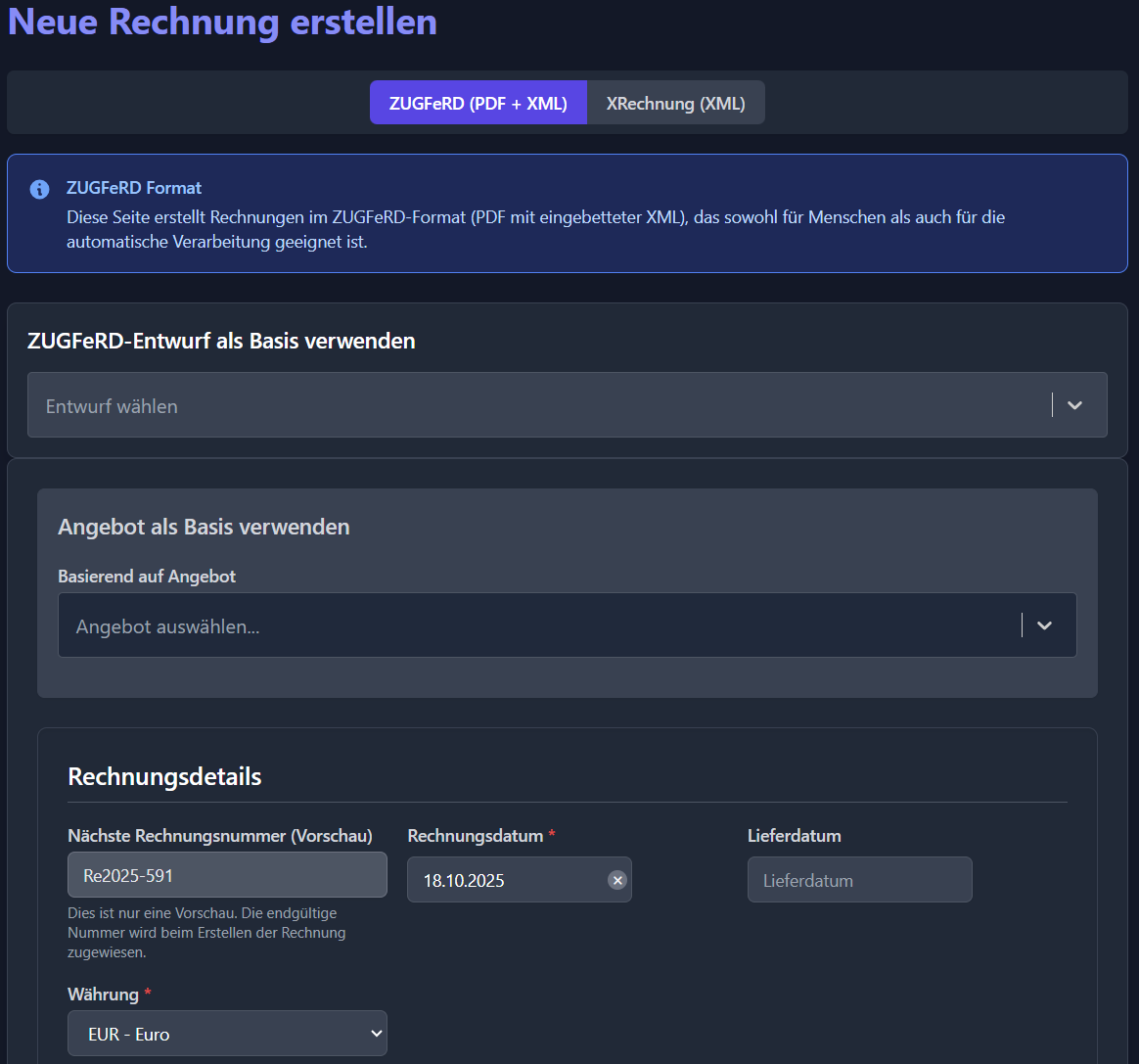1139x1064 pixels.
Task: Click the chevron on Entwurf wählen selector
Action: [x=1074, y=404]
